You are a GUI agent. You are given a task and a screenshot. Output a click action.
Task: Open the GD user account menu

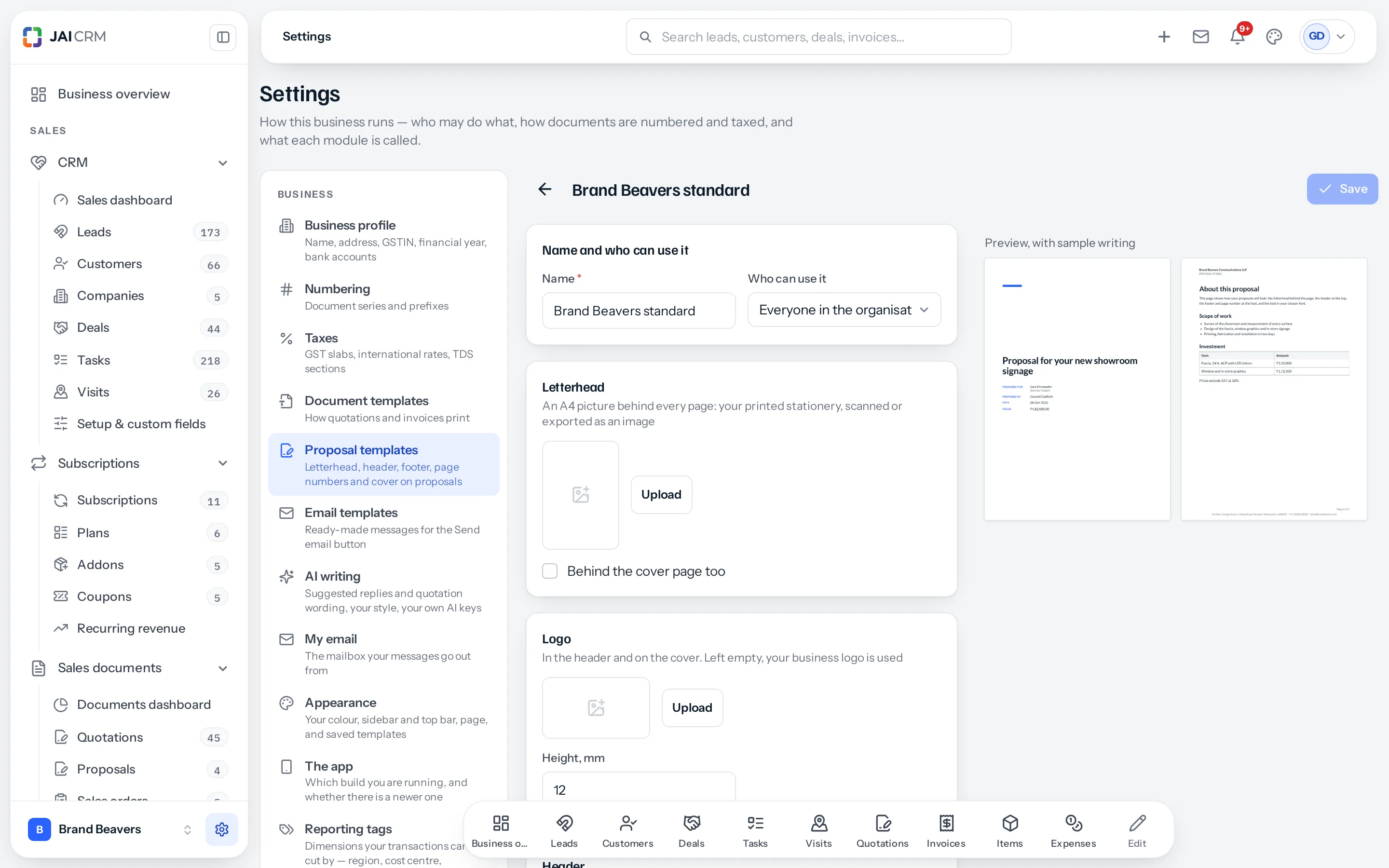[x=1327, y=37]
